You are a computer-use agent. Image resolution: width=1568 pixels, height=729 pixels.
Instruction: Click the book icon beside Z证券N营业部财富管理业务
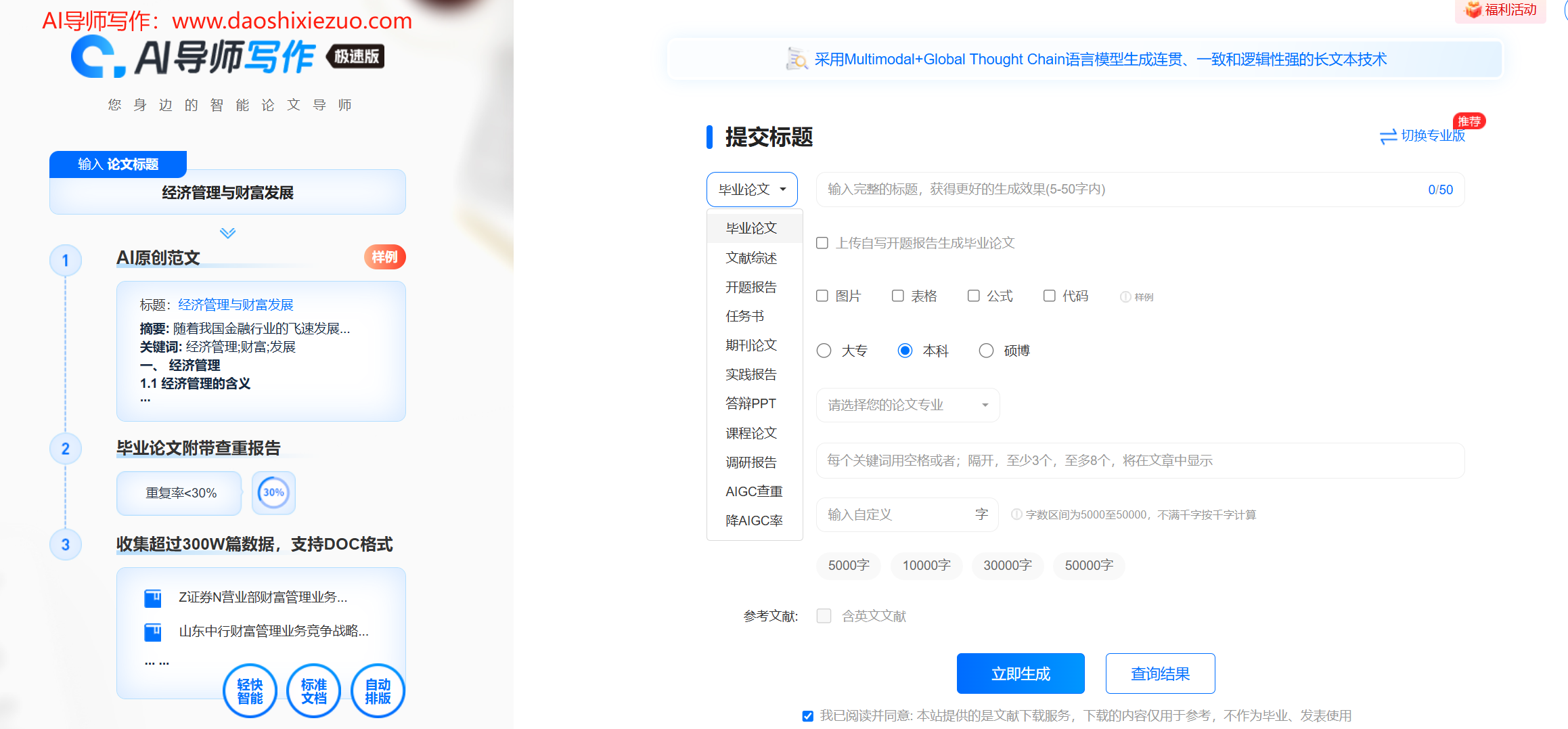(153, 598)
